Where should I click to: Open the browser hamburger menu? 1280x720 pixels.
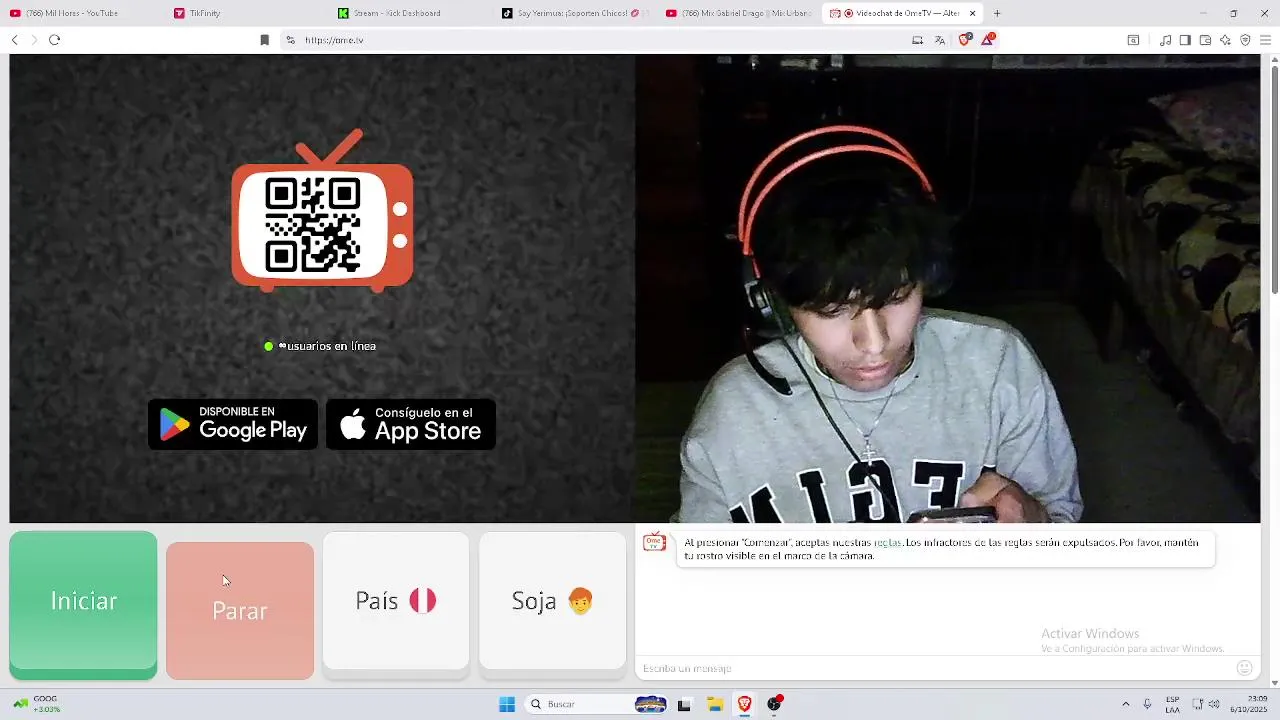click(x=1265, y=40)
